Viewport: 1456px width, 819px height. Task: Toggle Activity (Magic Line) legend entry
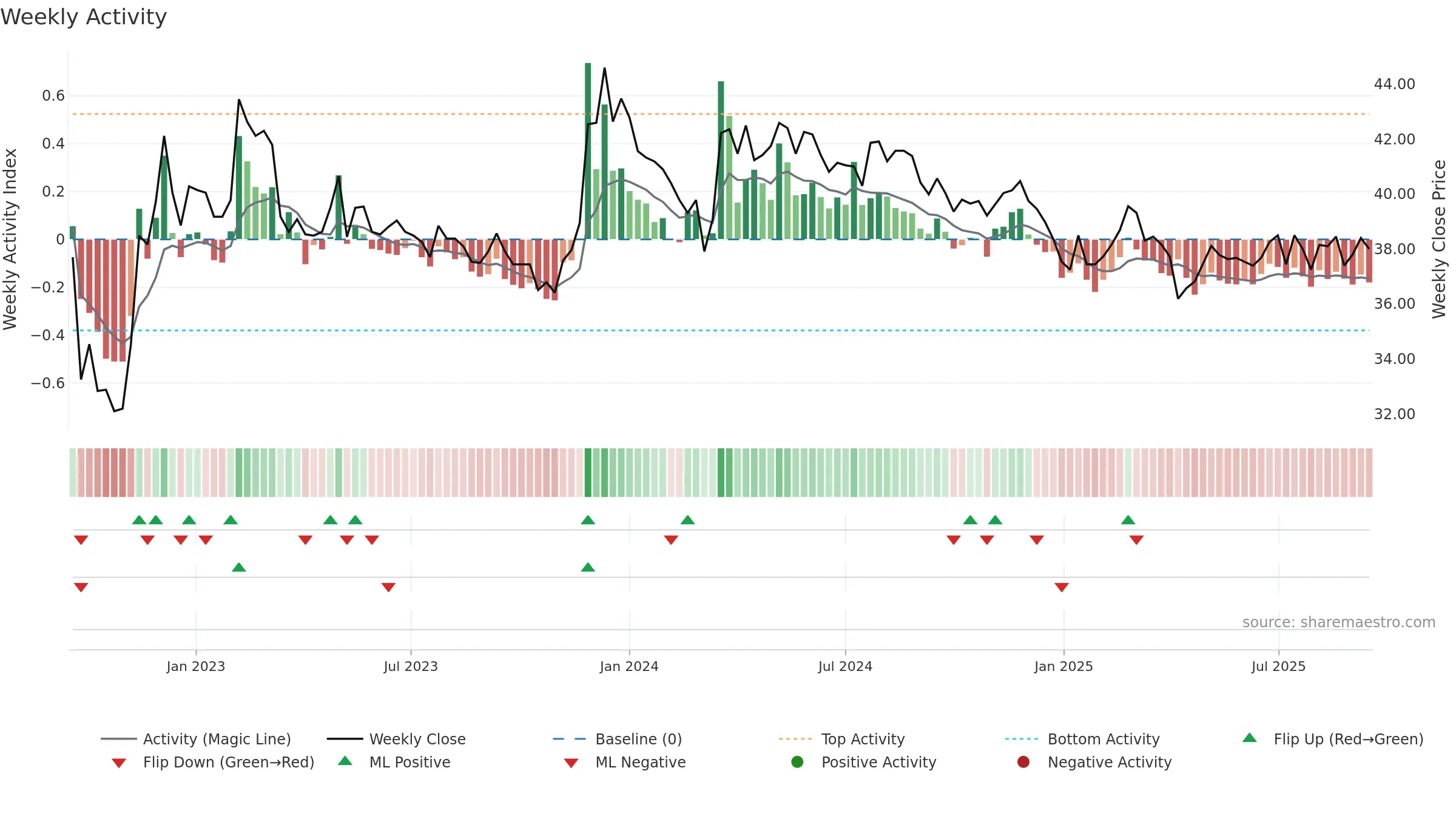195,739
